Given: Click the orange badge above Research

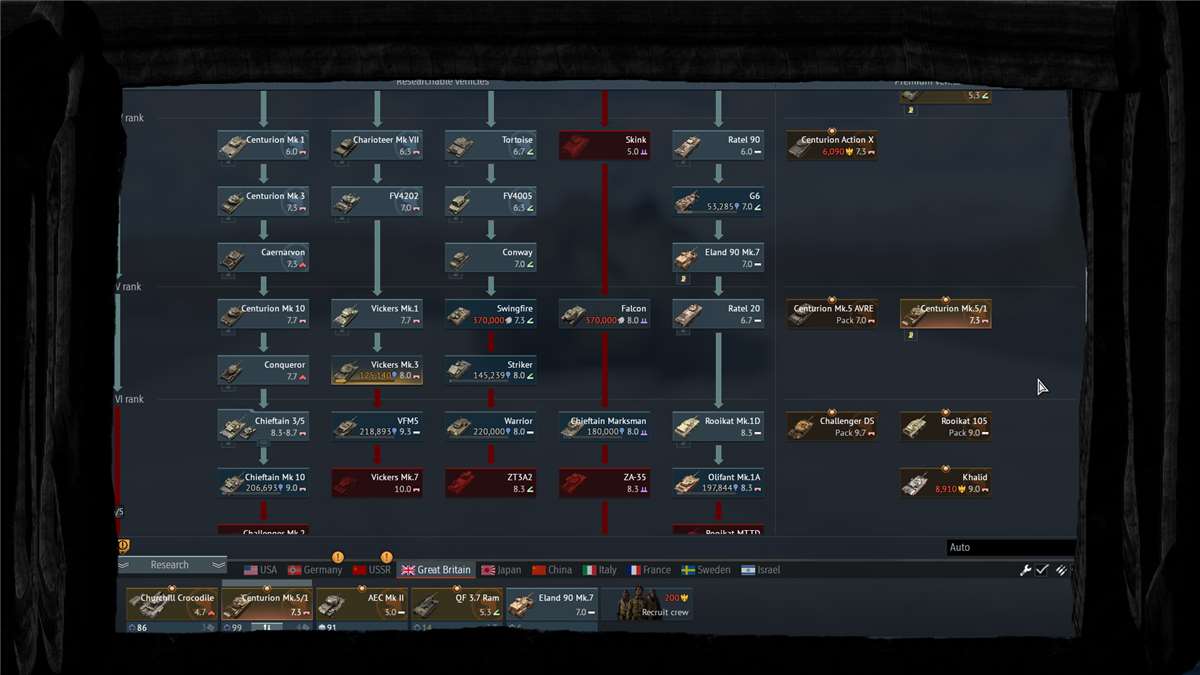Looking at the screenshot, I should tap(123, 546).
